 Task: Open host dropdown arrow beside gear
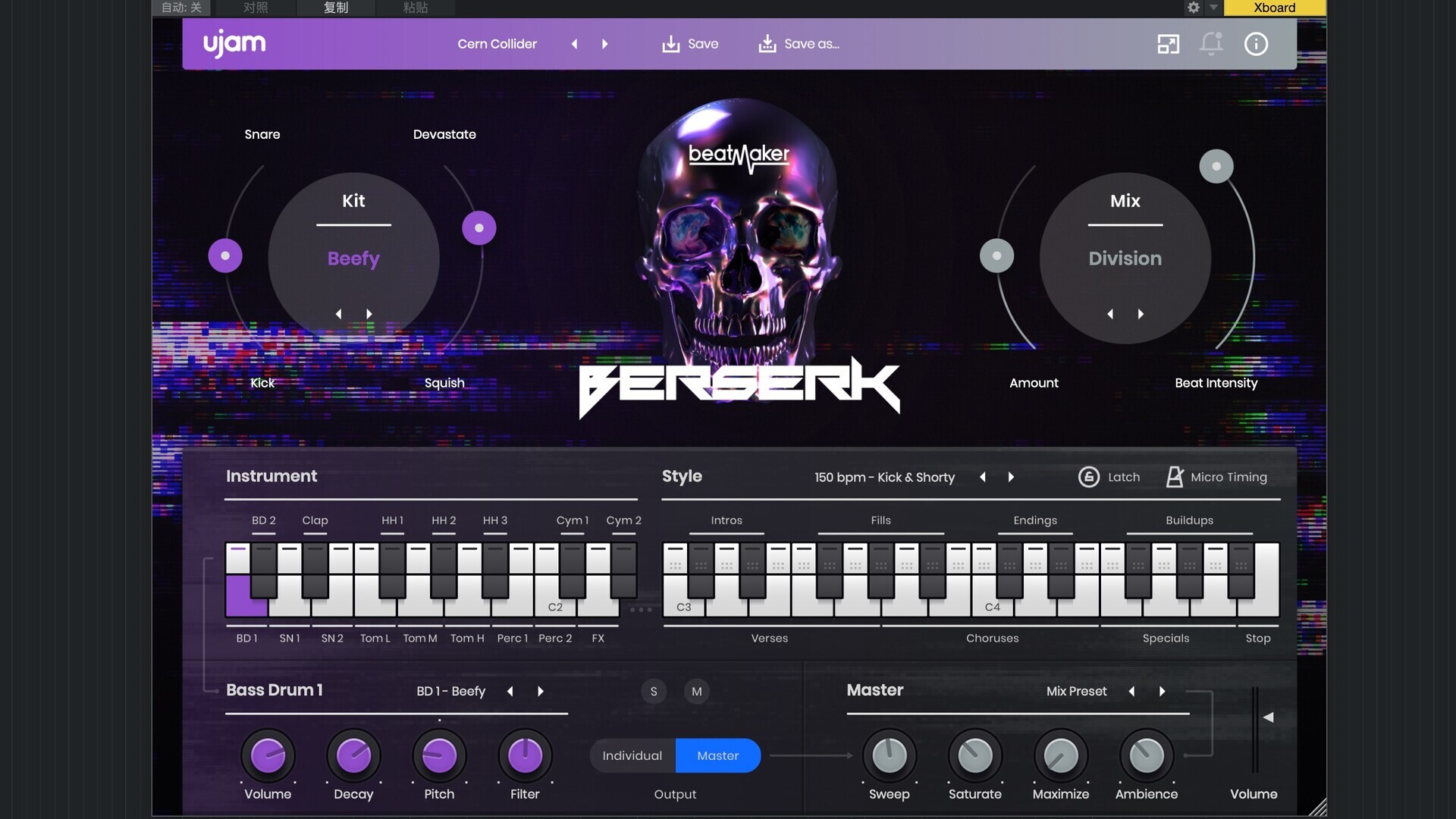(1213, 8)
